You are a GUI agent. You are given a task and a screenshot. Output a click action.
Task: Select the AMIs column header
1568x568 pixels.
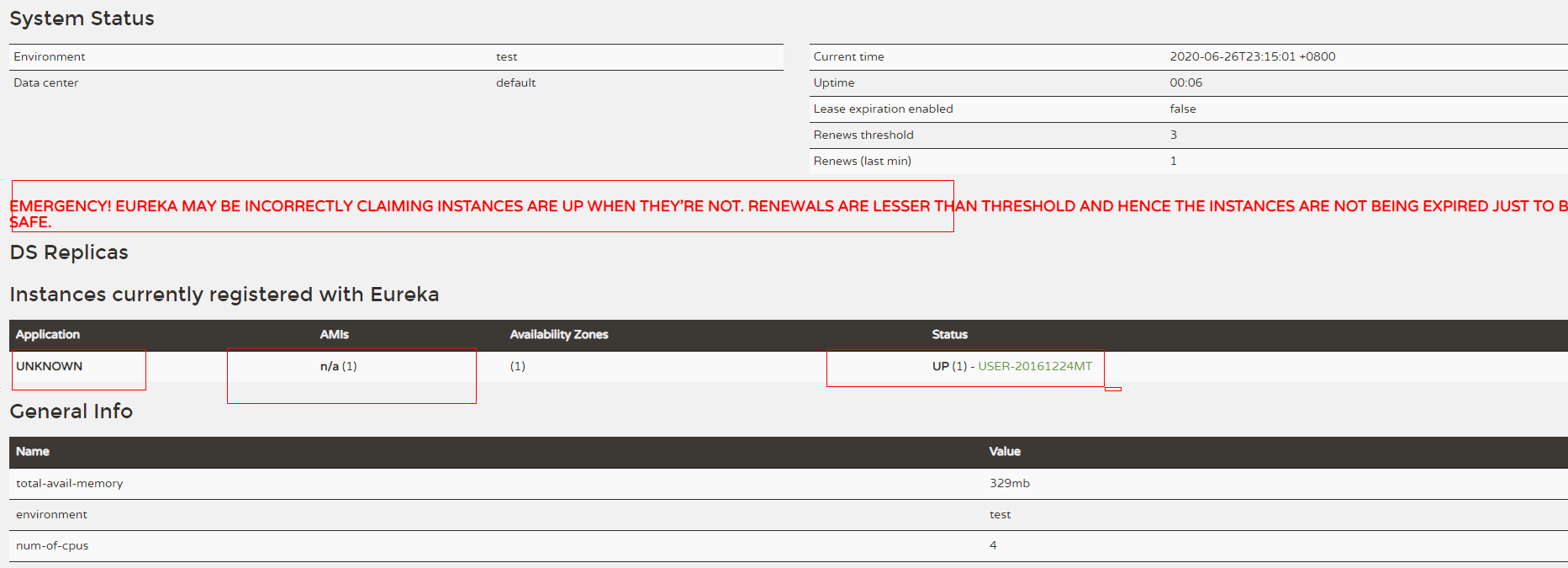[335, 334]
